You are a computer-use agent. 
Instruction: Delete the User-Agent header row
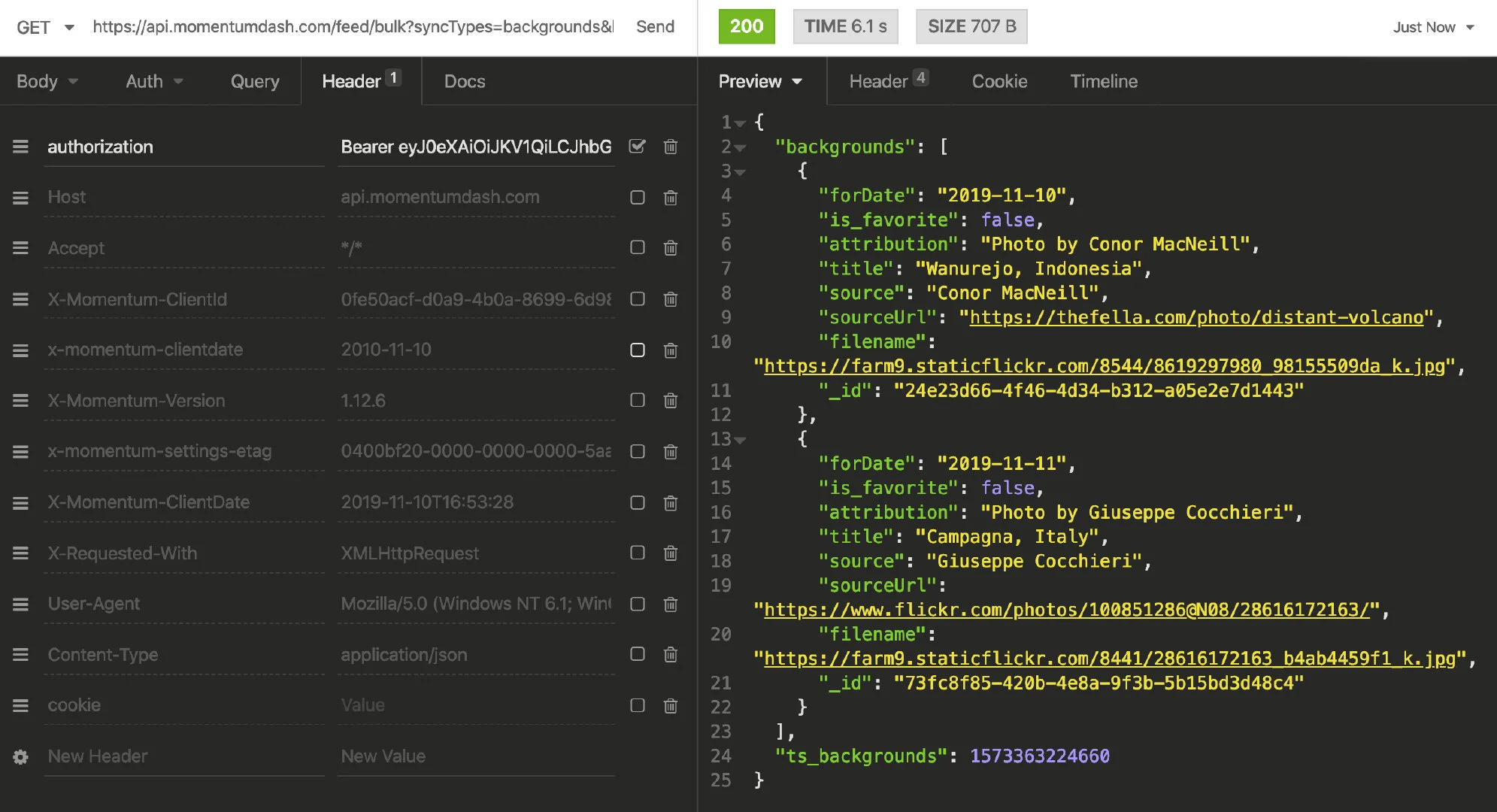[x=671, y=604]
